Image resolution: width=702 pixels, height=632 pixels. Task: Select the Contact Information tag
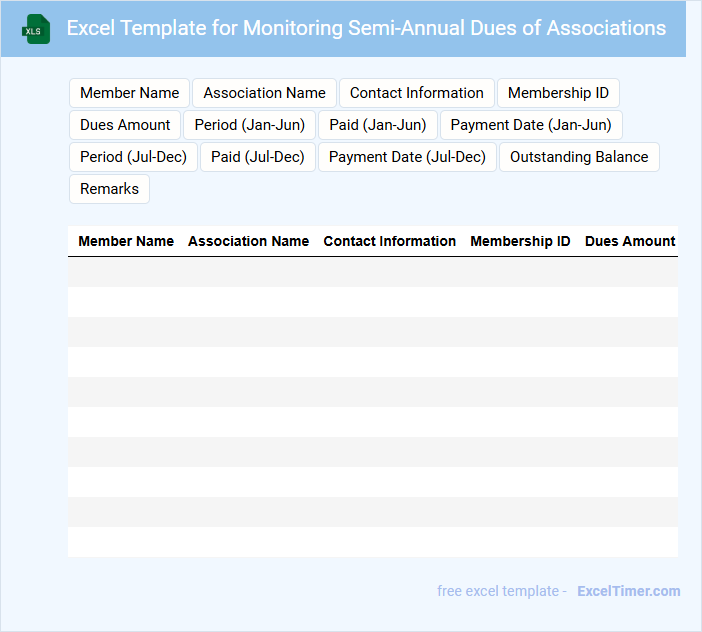pos(416,93)
